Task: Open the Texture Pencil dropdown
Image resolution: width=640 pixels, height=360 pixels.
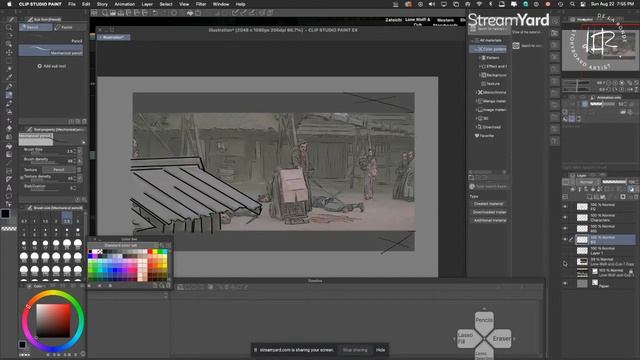Action: click(59, 169)
